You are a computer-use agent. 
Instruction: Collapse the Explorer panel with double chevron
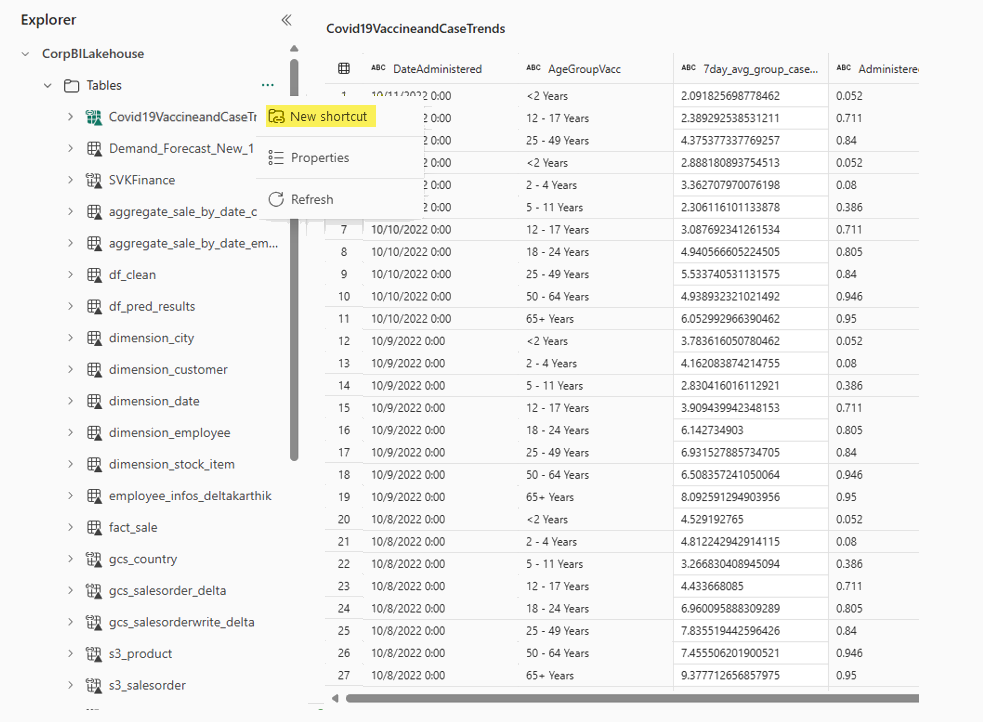point(286,20)
